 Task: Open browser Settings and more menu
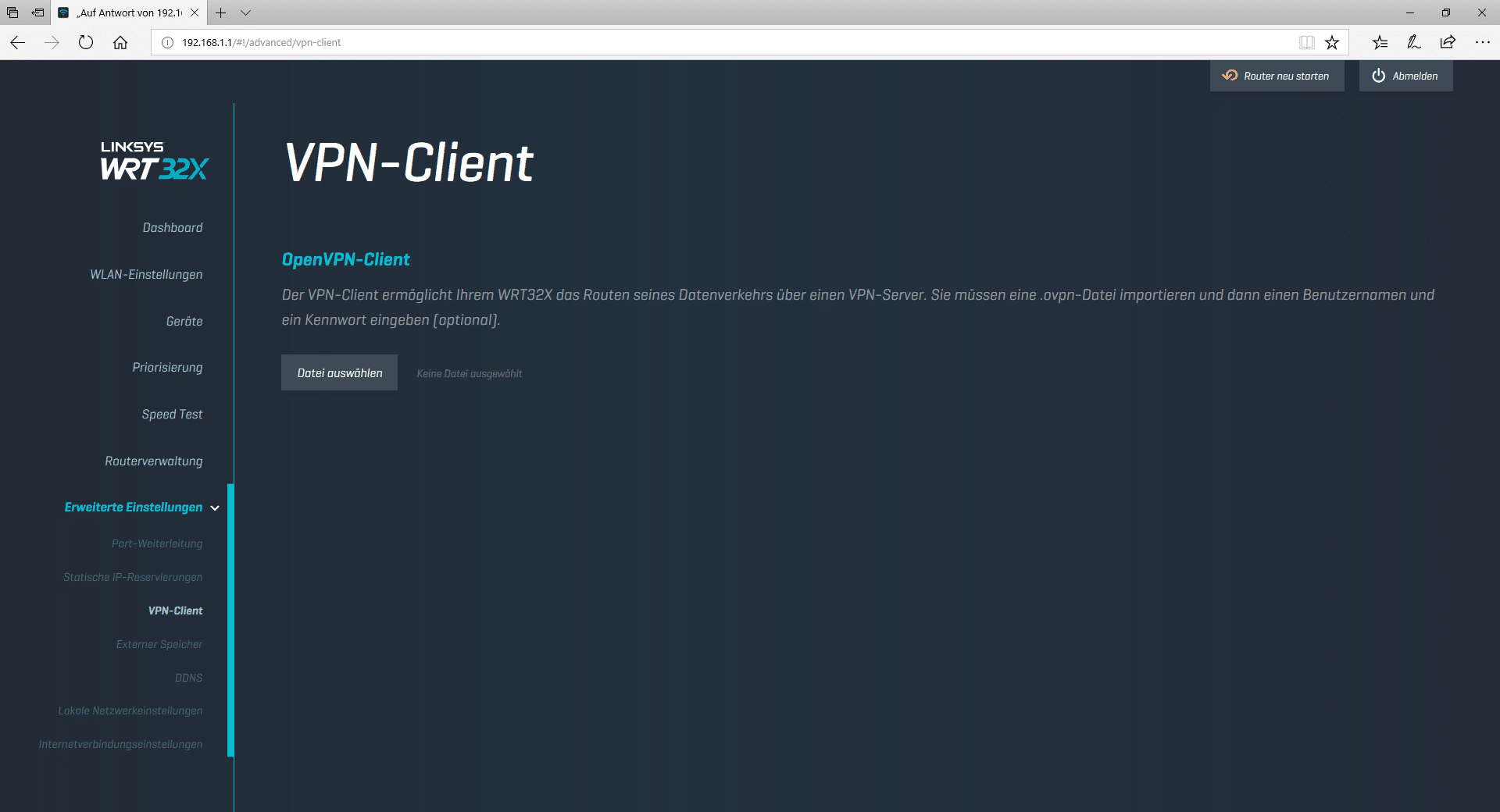pos(1482,43)
